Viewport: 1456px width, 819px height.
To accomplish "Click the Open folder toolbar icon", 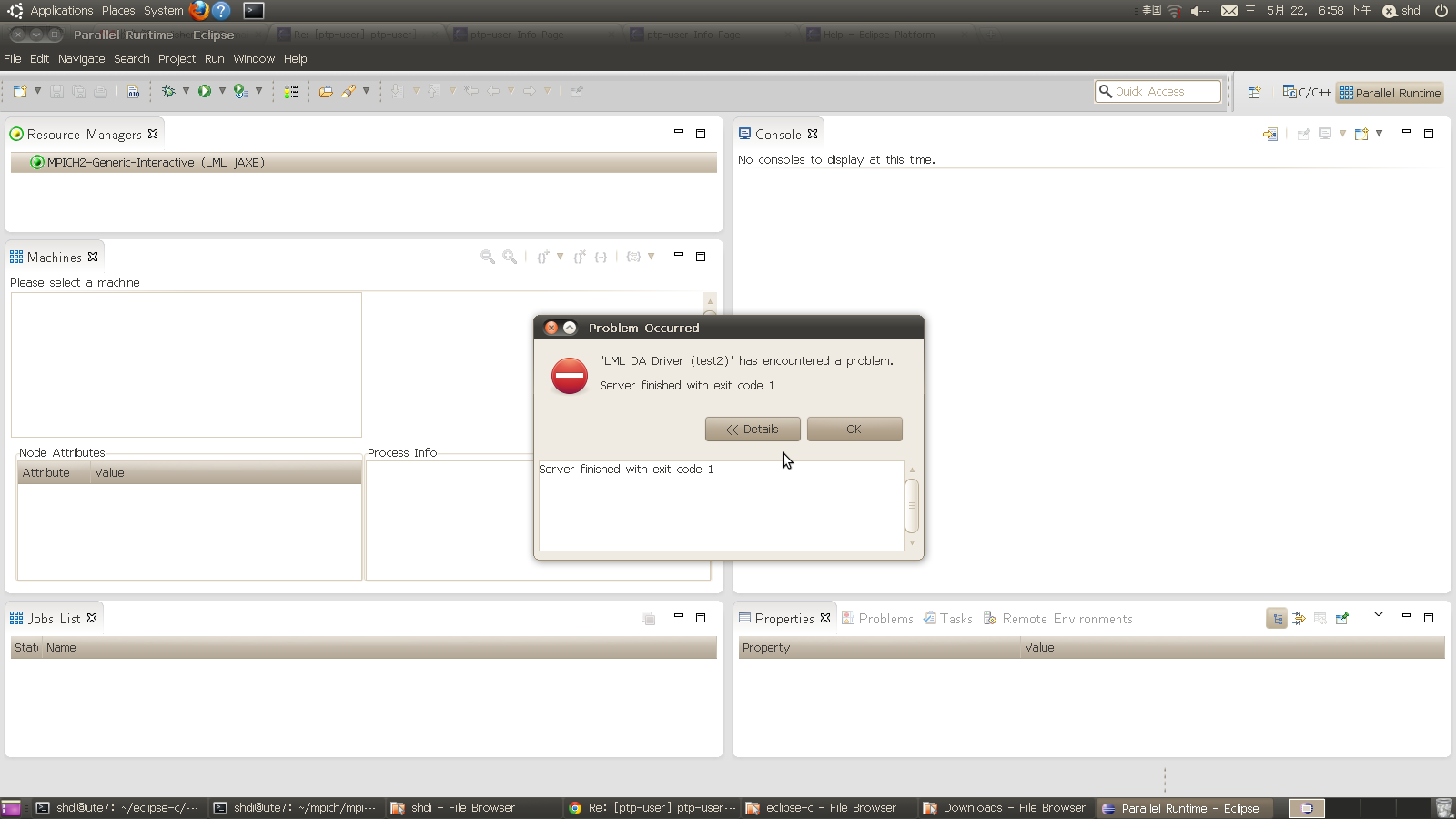I will click(326, 92).
